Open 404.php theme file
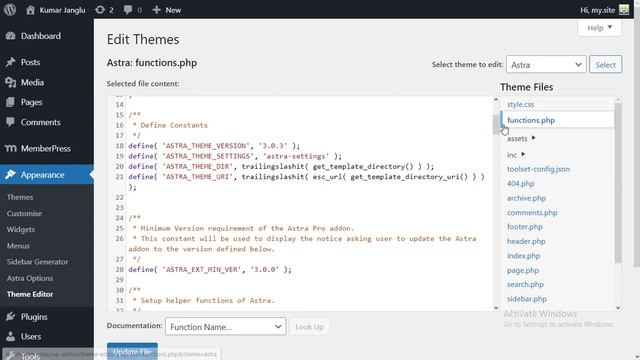 tap(520, 183)
